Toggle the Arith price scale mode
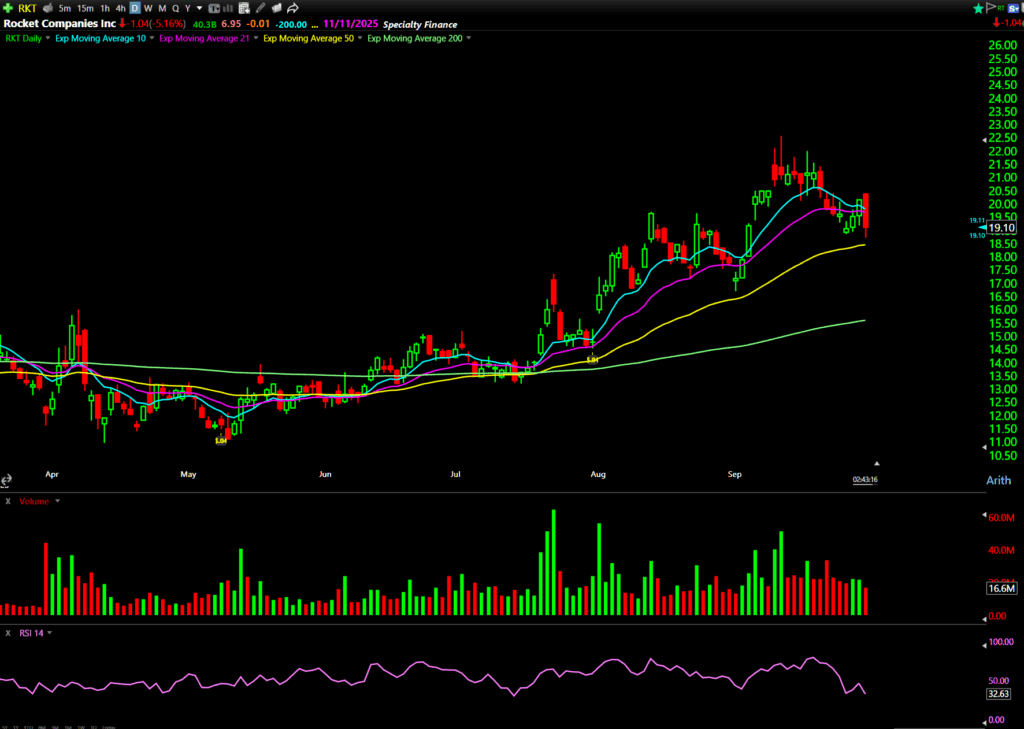 [998, 481]
